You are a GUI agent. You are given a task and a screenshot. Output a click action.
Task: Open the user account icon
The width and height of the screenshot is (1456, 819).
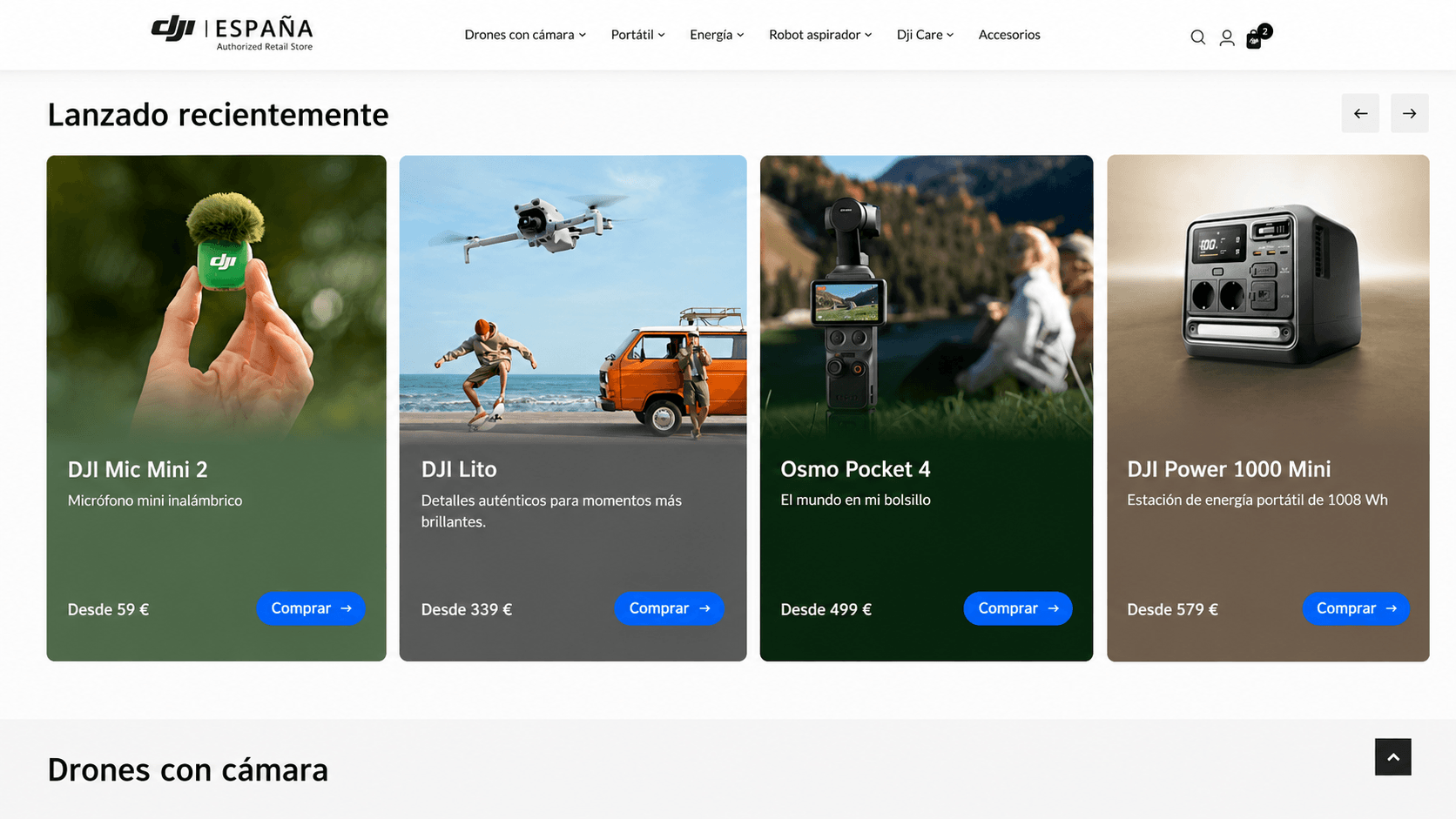[1226, 37]
